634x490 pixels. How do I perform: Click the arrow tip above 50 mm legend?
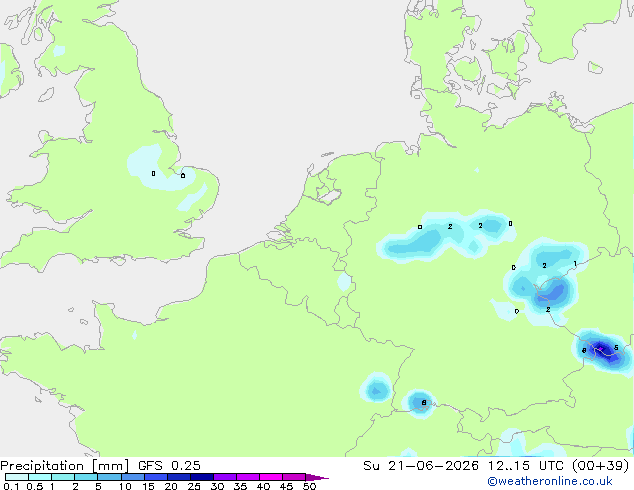click(x=317, y=477)
